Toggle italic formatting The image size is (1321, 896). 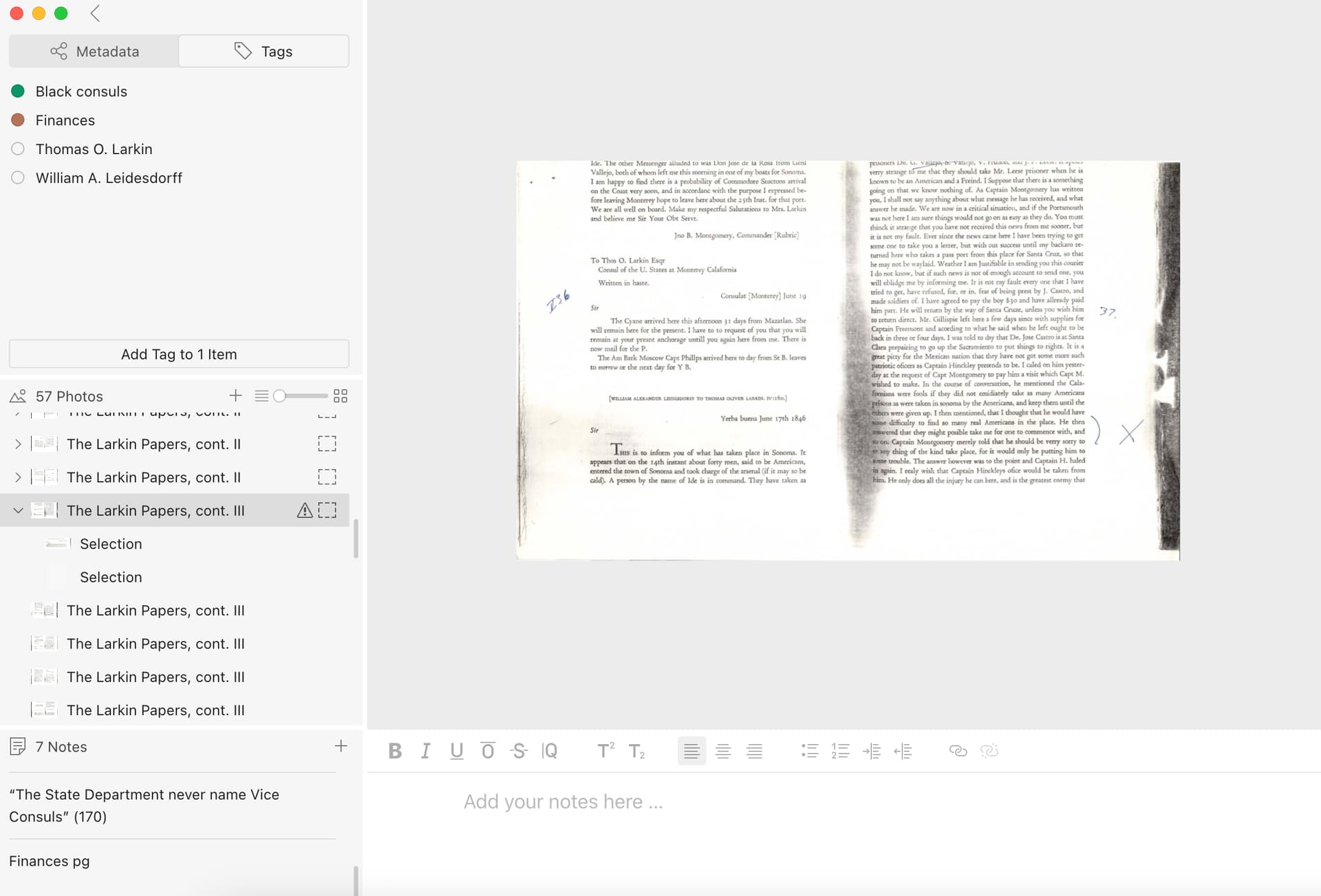tap(426, 751)
